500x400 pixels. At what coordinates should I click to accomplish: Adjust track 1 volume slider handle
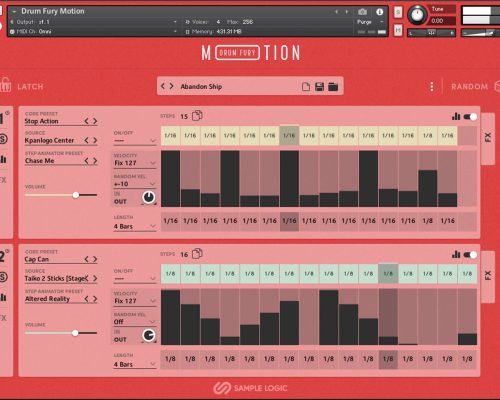click(x=76, y=195)
